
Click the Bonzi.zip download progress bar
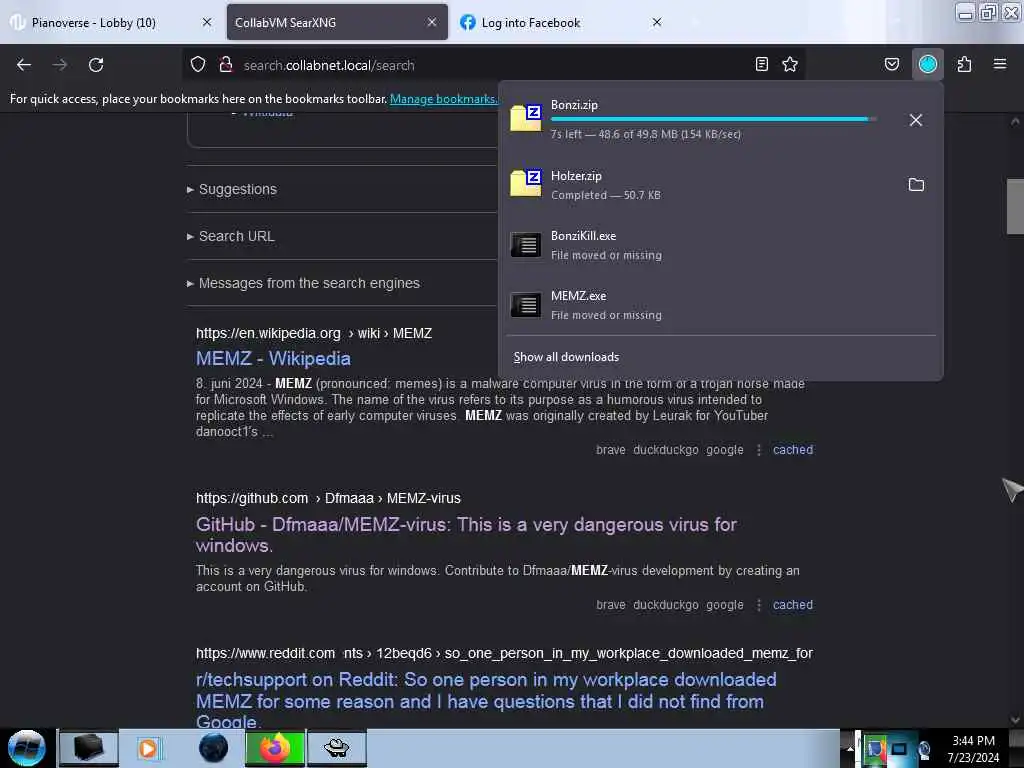click(713, 119)
